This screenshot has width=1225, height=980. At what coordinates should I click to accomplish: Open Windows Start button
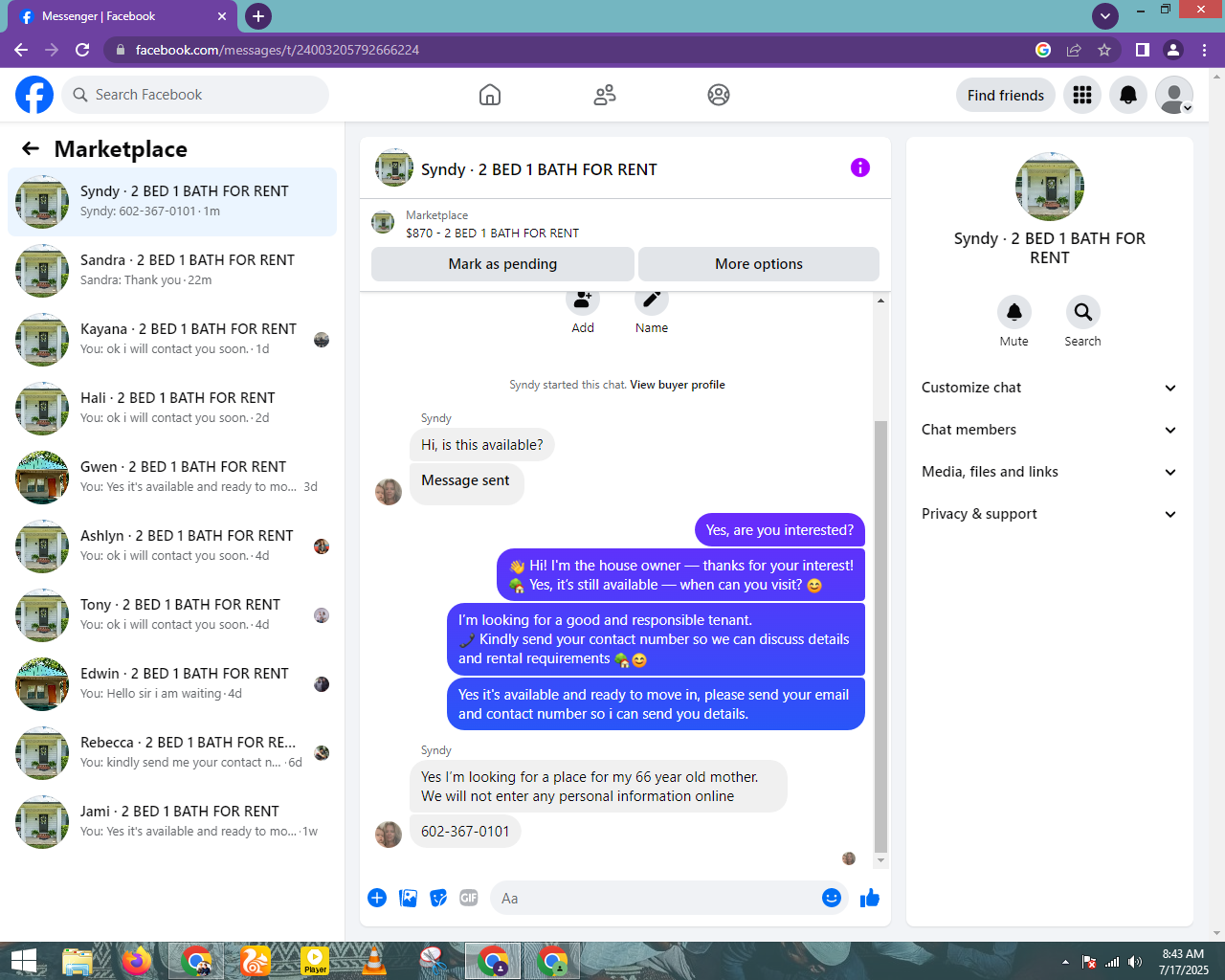point(23,961)
